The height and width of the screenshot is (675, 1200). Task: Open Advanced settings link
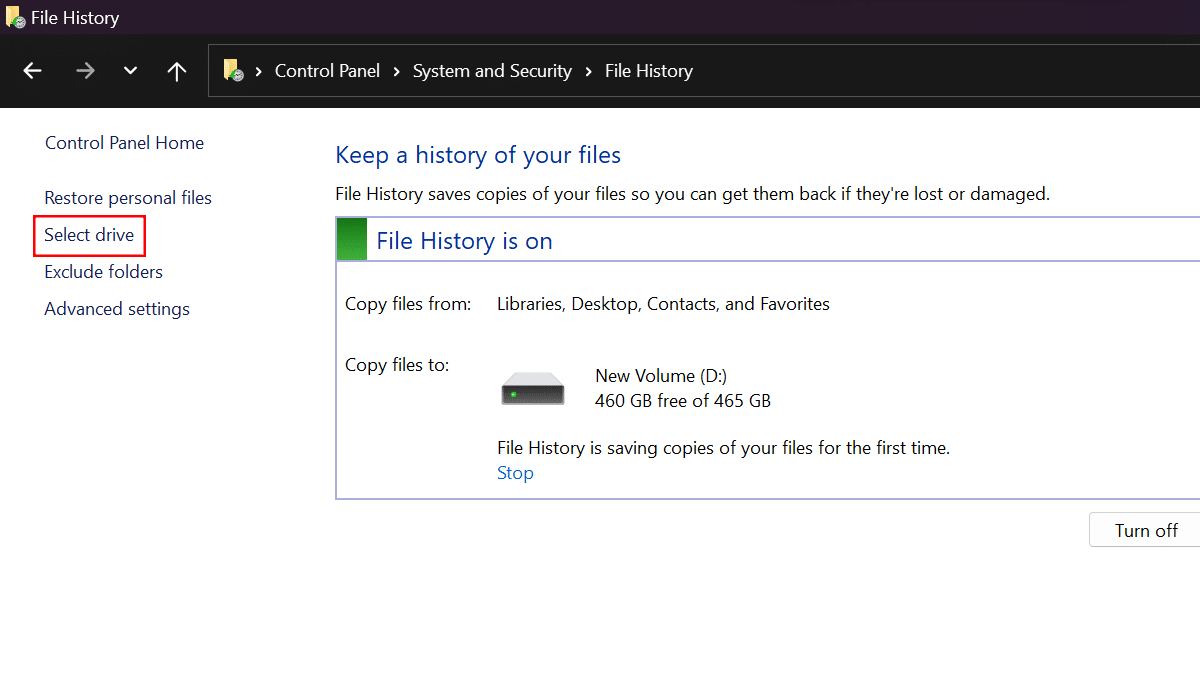117,309
